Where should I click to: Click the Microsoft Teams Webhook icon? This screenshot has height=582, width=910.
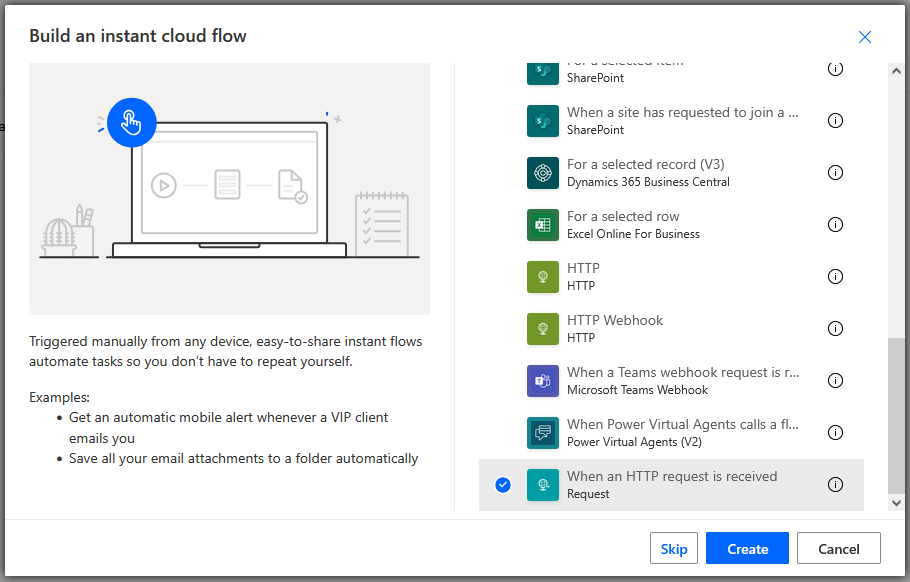coord(543,381)
